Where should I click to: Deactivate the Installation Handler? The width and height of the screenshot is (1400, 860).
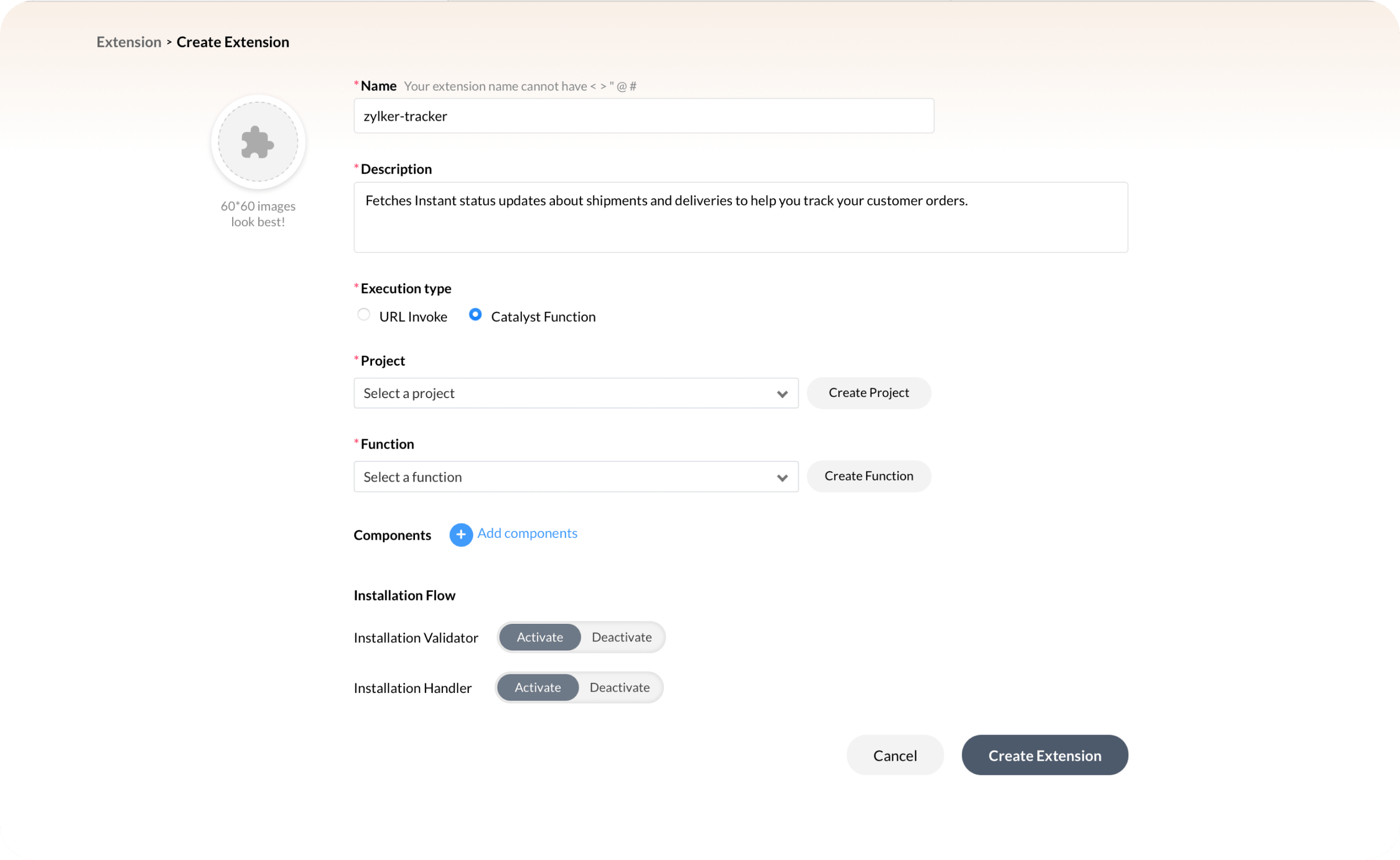click(619, 688)
